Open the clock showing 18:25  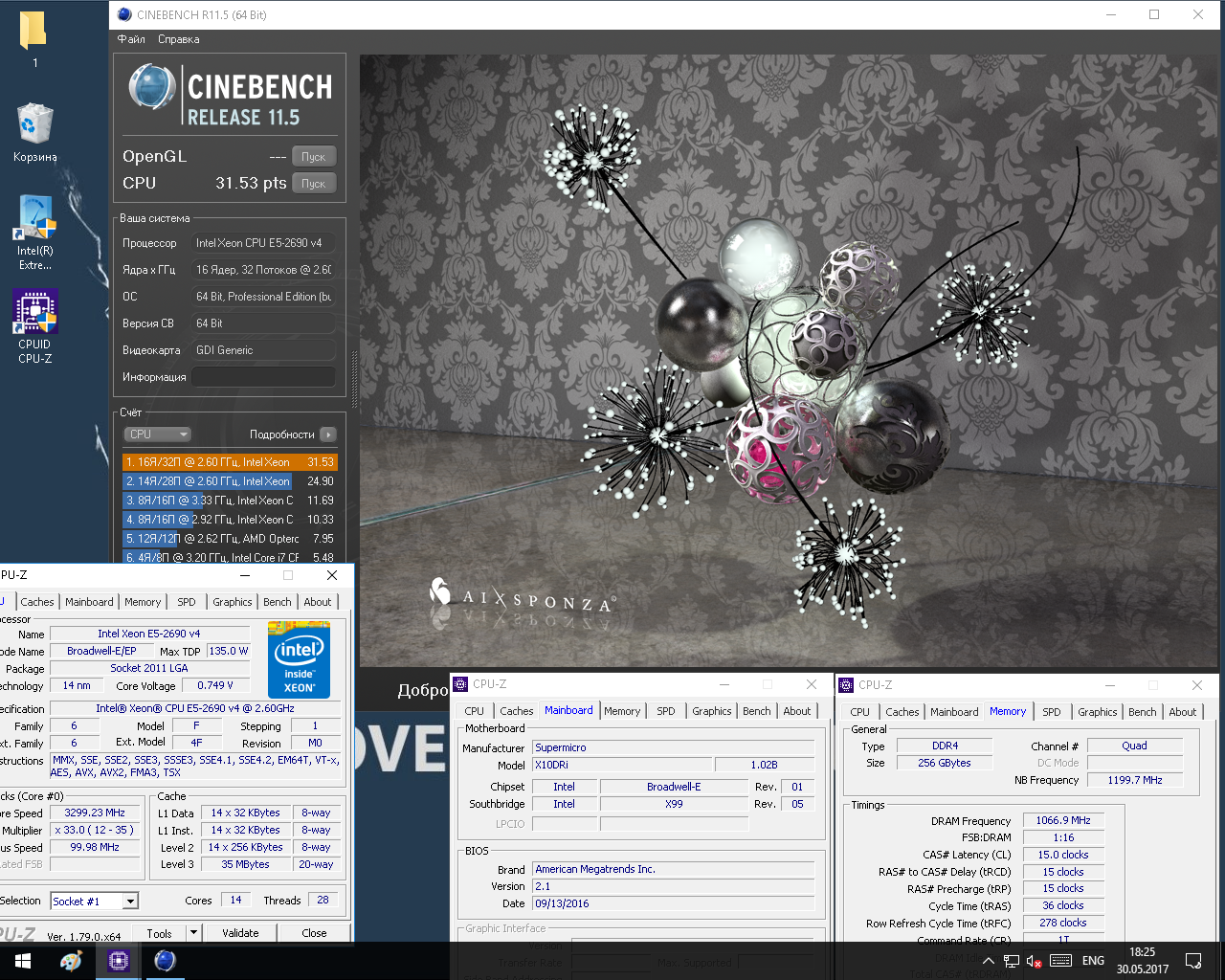pyautogui.click(x=1142, y=961)
